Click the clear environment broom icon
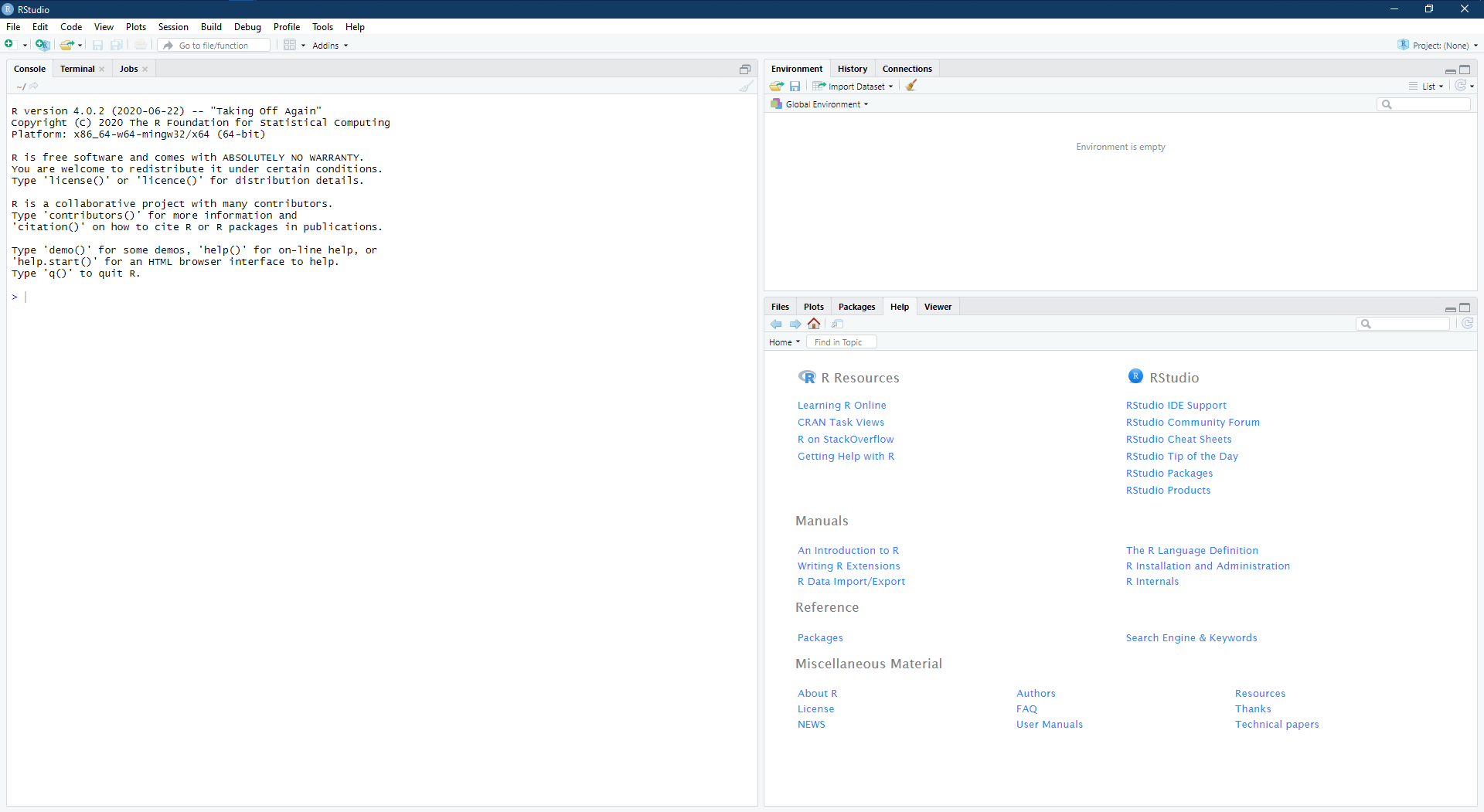The width and height of the screenshot is (1484, 812). pyautogui.click(x=911, y=86)
